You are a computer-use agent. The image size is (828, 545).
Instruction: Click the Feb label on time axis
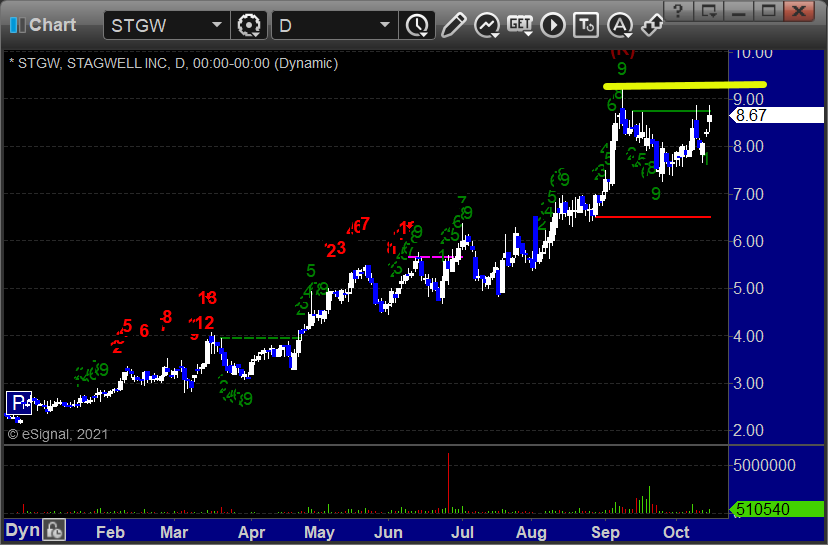(x=110, y=532)
